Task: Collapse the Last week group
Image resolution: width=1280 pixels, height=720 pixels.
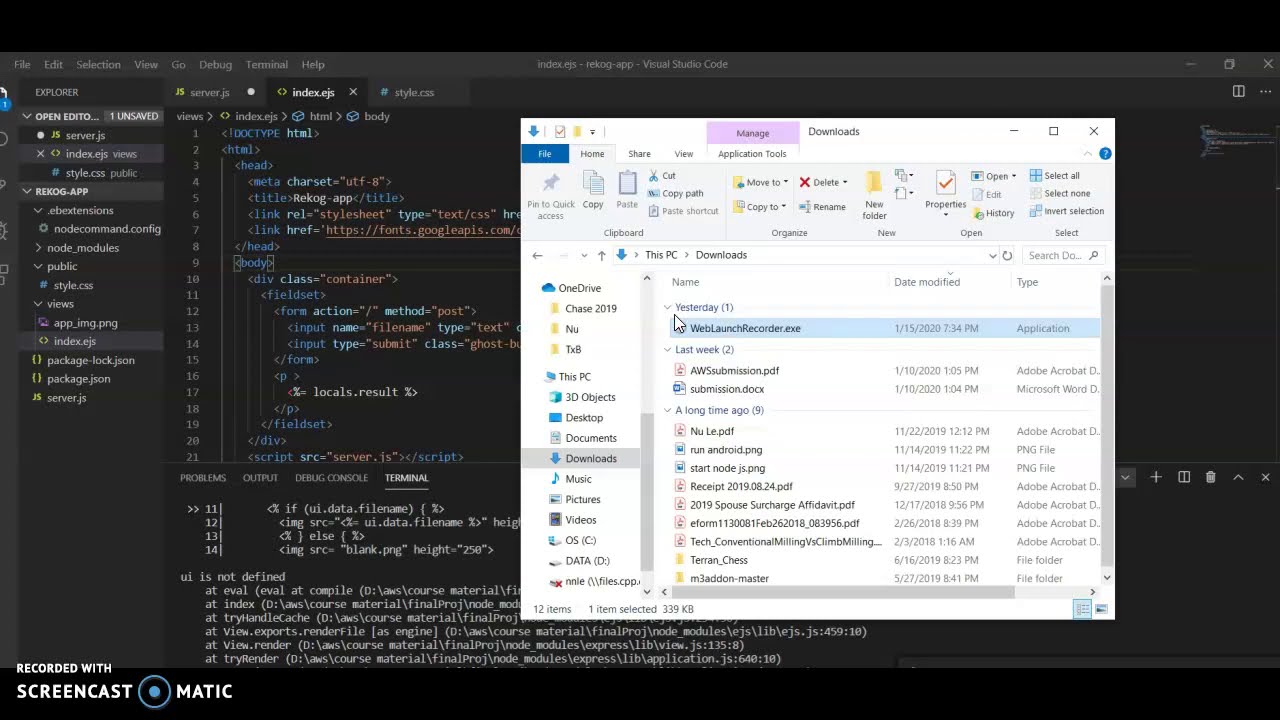Action: click(x=667, y=350)
